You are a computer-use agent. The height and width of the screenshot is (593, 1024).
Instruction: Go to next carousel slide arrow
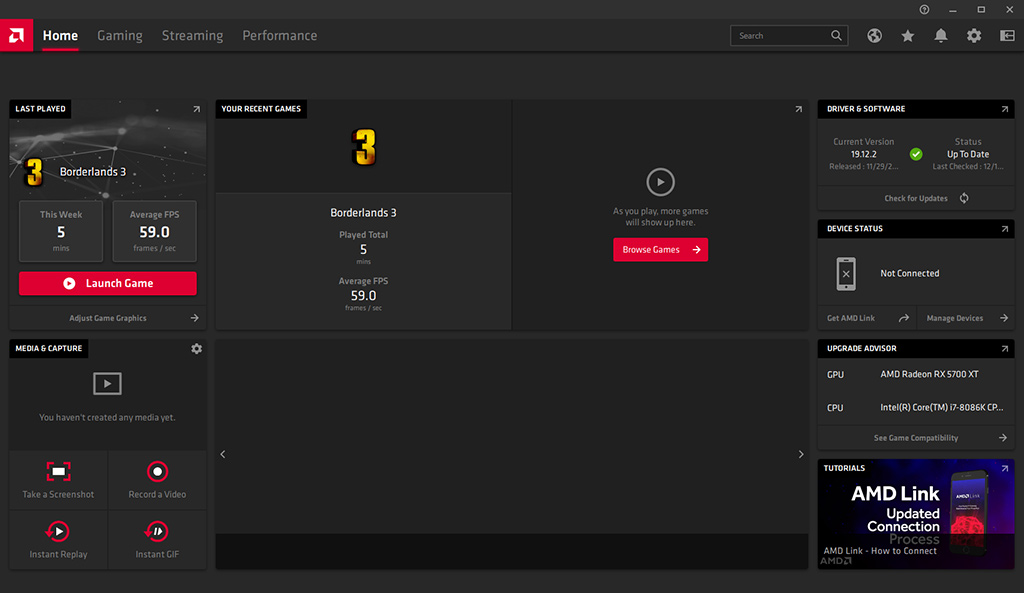pyautogui.click(x=801, y=454)
